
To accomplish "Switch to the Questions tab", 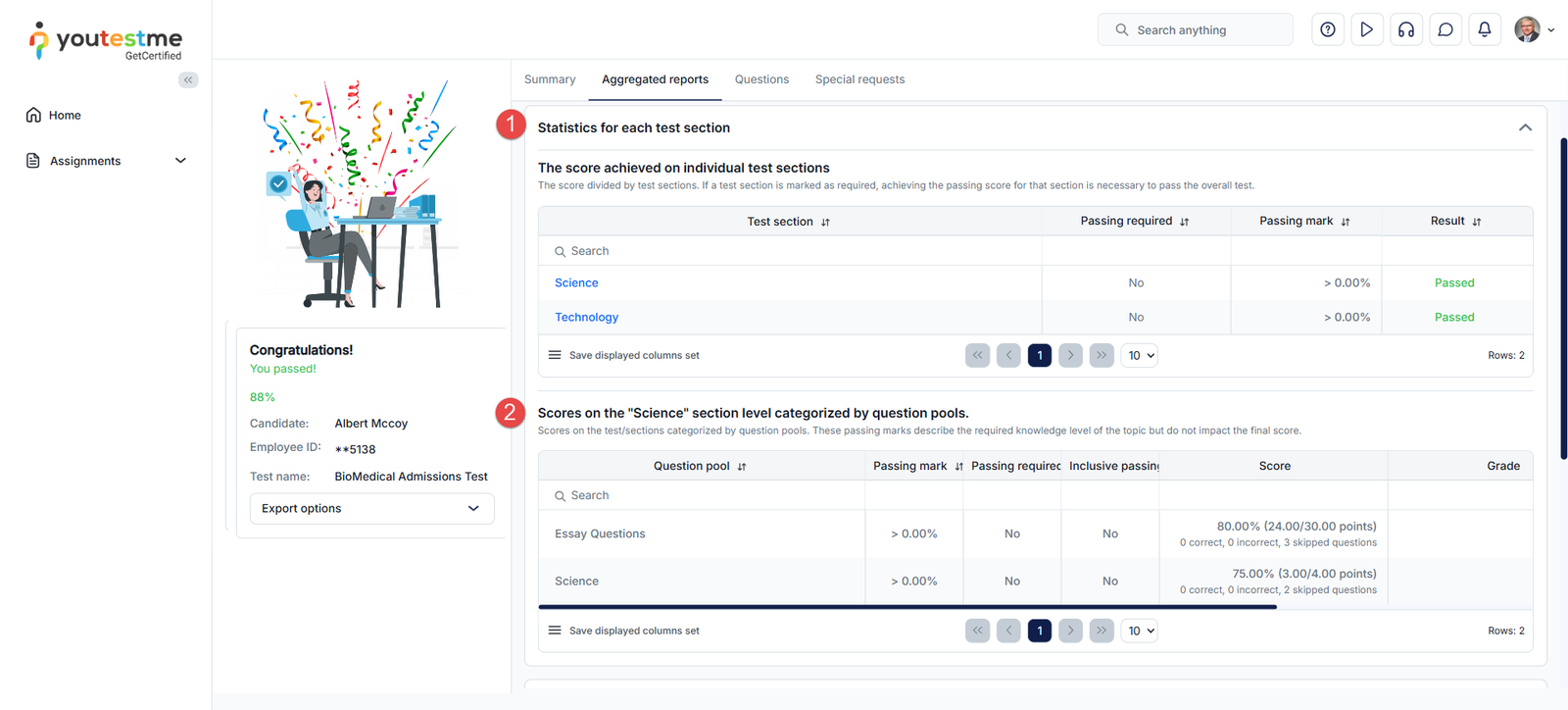I will click(x=761, y=79).
